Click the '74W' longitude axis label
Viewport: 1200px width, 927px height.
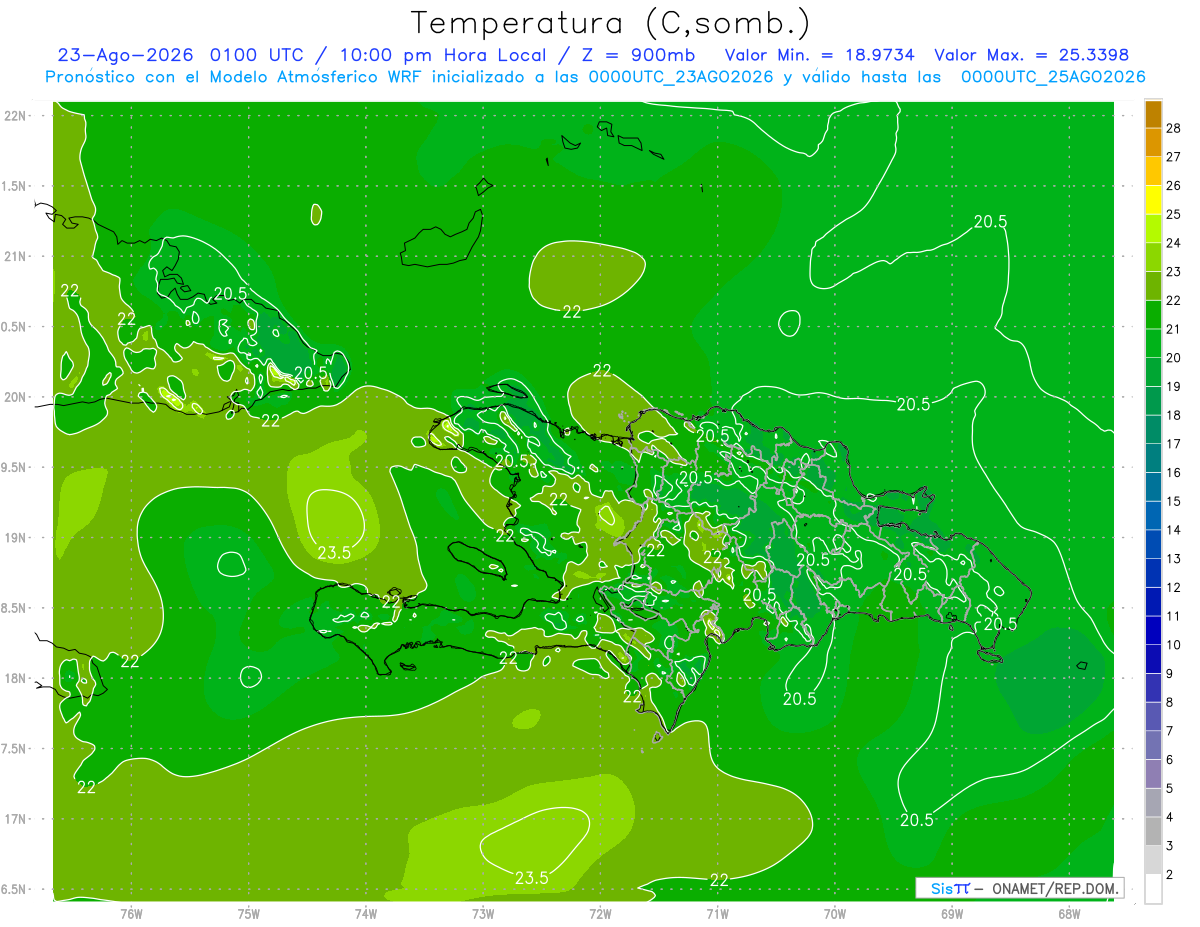[x=366, y=913]
